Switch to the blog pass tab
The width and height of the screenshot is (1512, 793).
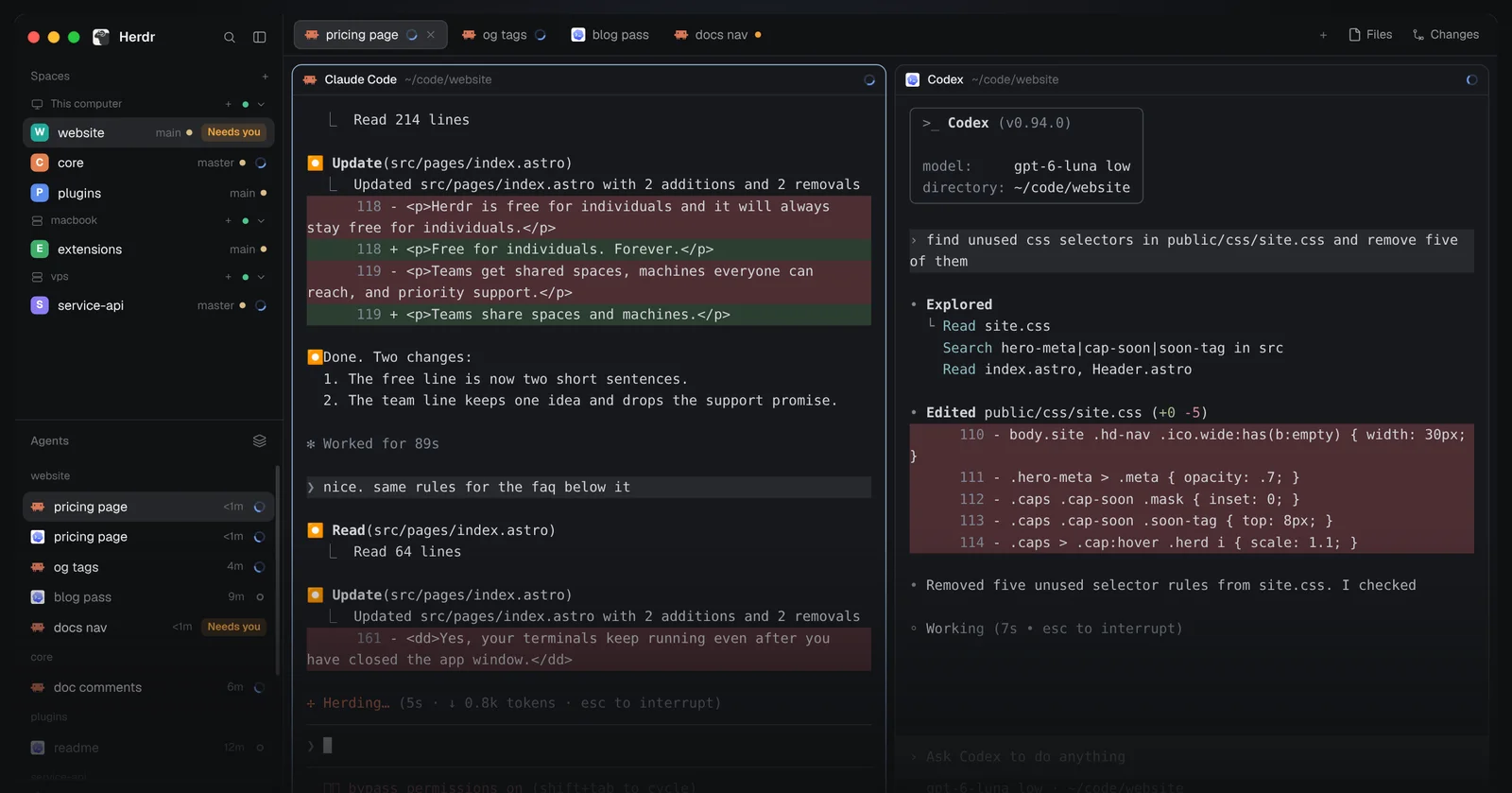point(610,35)
